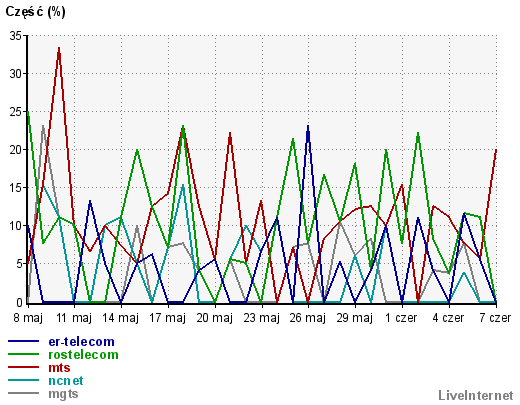This screenshot has width=520, height=405.
Task: Click the er-telecom legend link
Action: point(81,342)
